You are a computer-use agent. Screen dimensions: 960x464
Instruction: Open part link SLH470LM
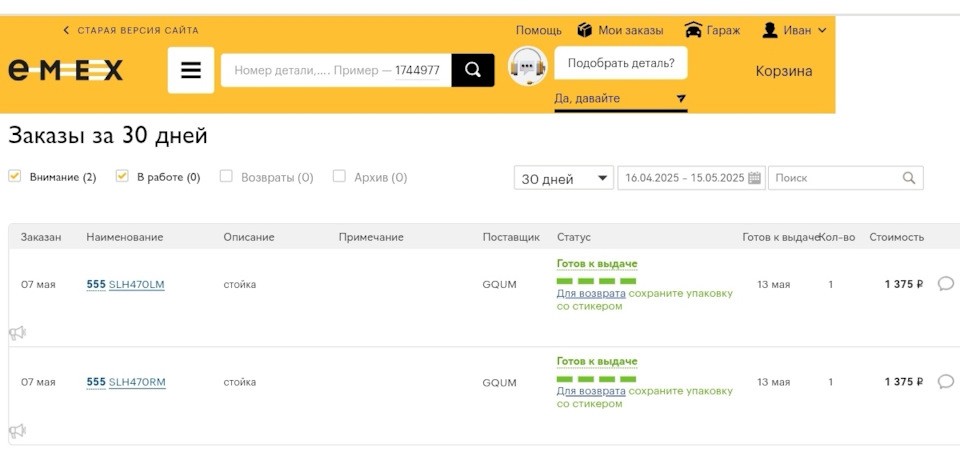[x=136, y=285]
